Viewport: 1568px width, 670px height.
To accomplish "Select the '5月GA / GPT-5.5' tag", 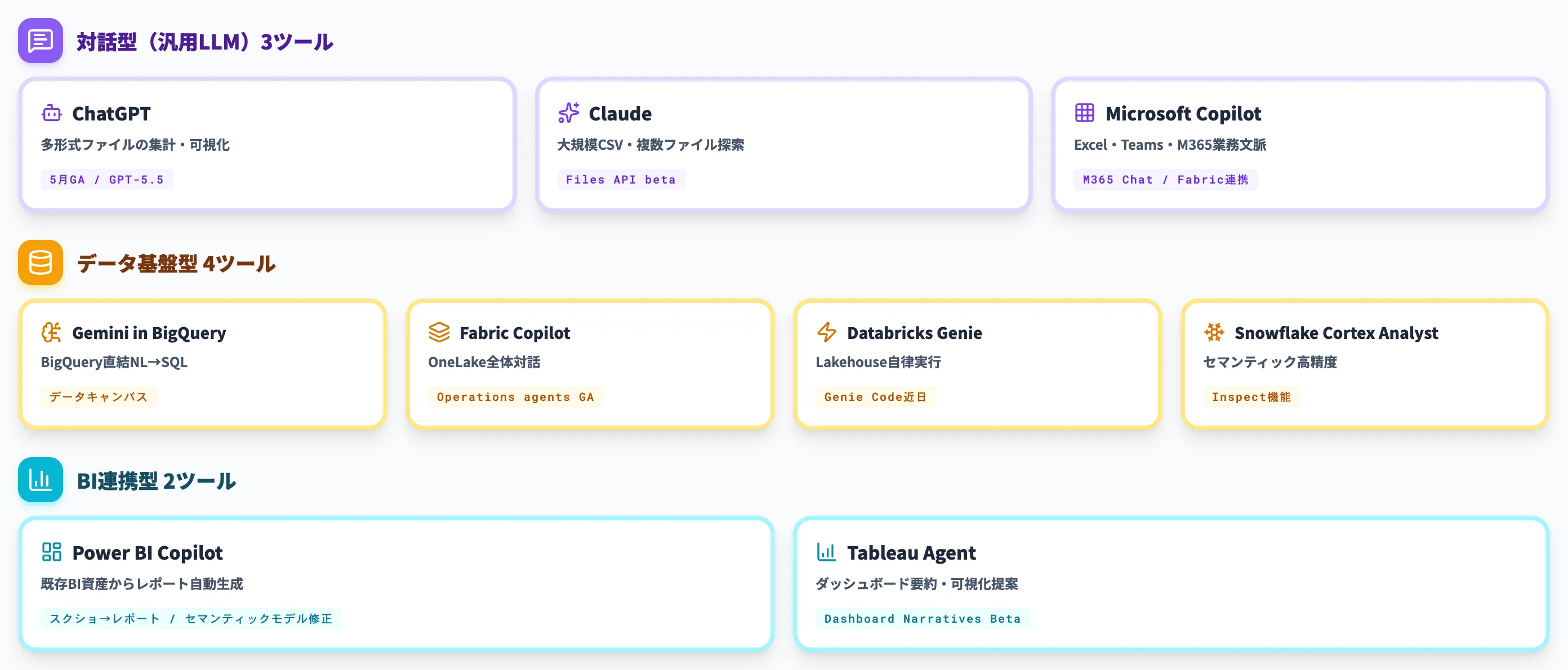I will tap(106, 180).
